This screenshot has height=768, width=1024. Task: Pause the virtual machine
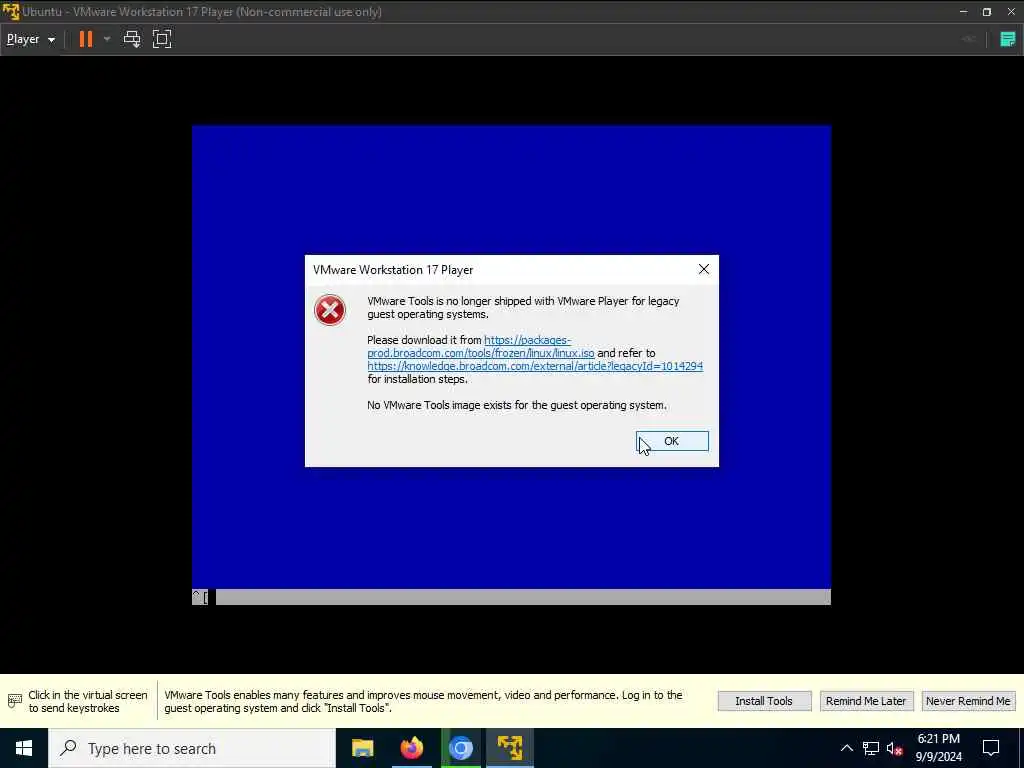pos(86,39)
